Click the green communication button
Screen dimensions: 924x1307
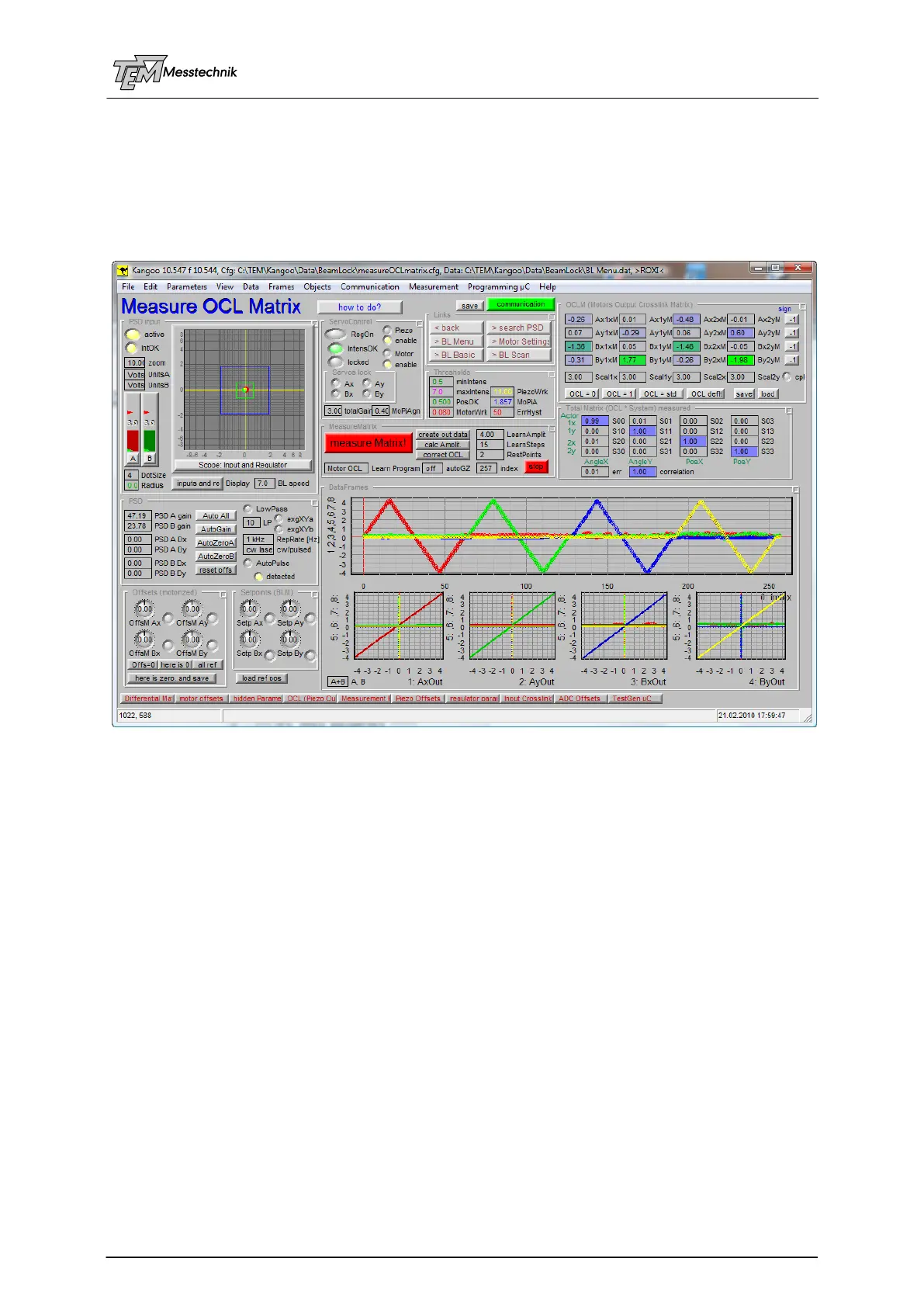point(521,304)
